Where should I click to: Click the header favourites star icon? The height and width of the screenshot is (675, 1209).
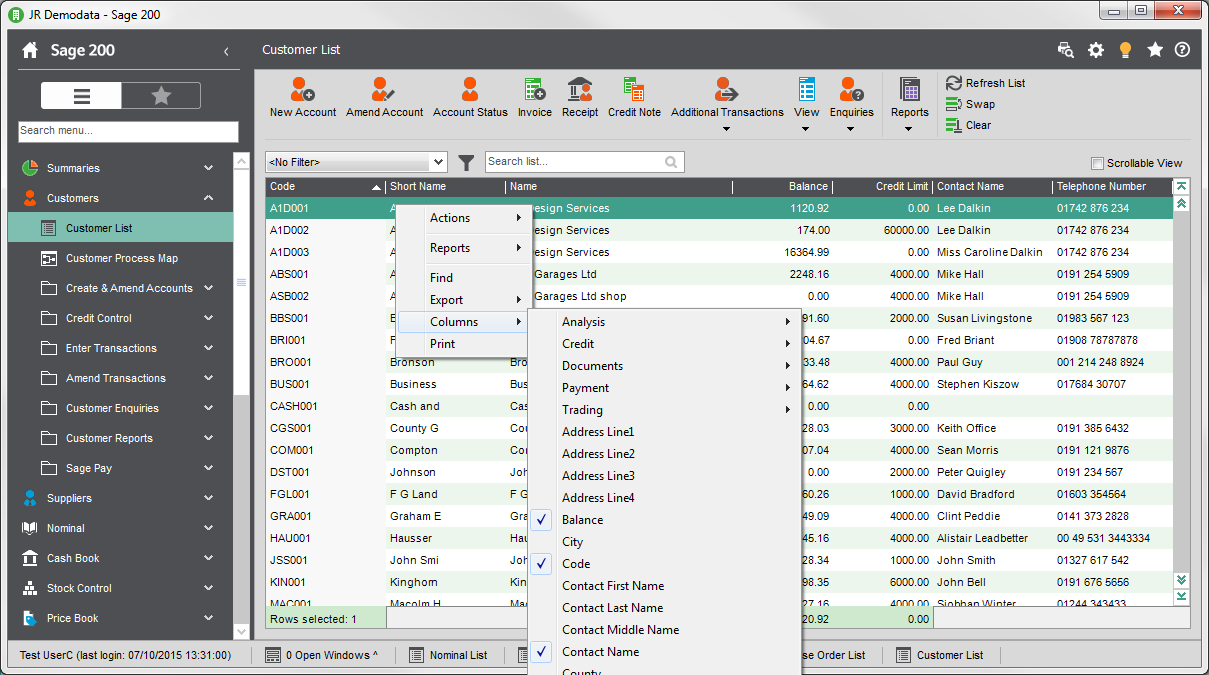click(1155, 50)
